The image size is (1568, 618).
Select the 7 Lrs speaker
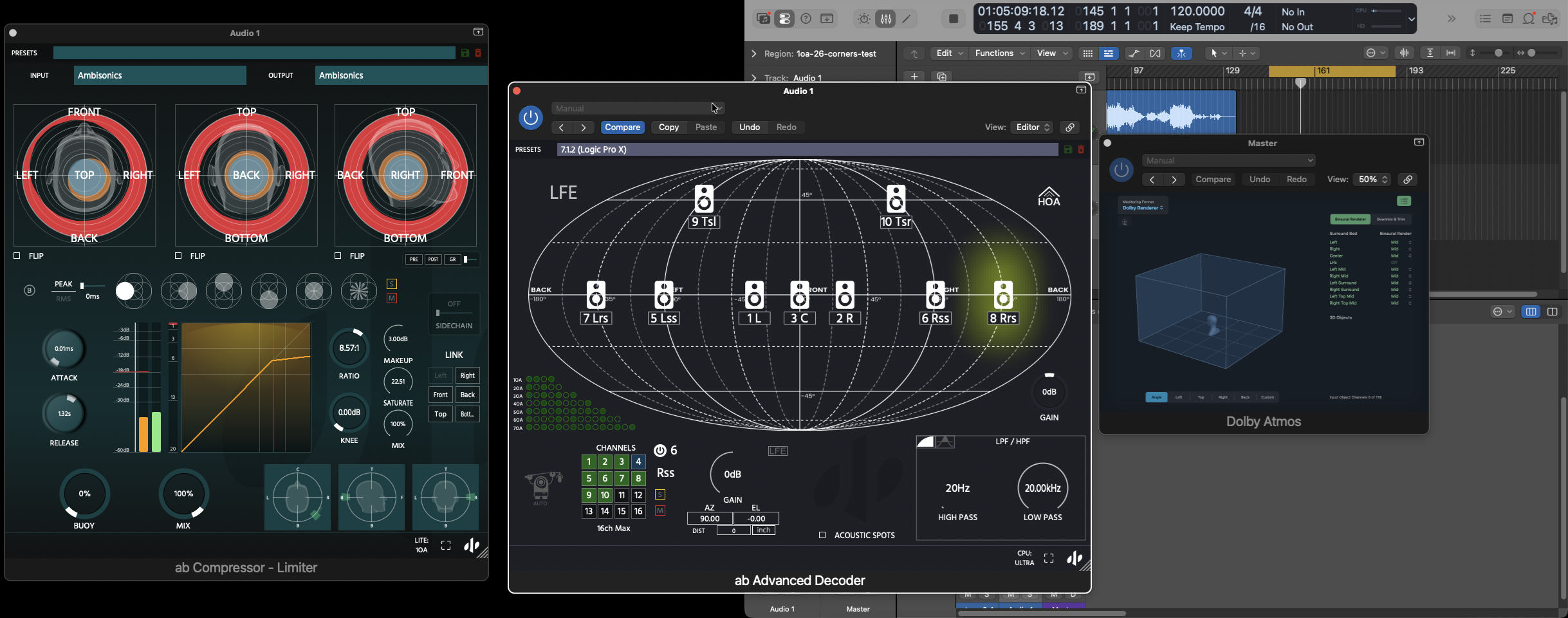tap(596, 295)
